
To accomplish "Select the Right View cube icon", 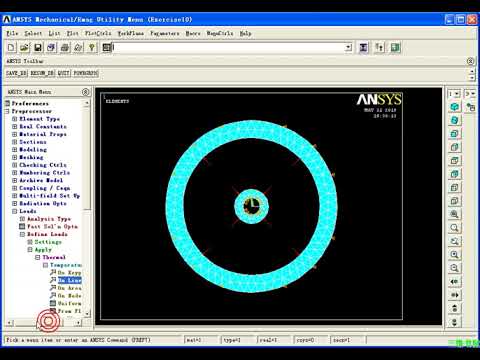I will click(454, 147).
